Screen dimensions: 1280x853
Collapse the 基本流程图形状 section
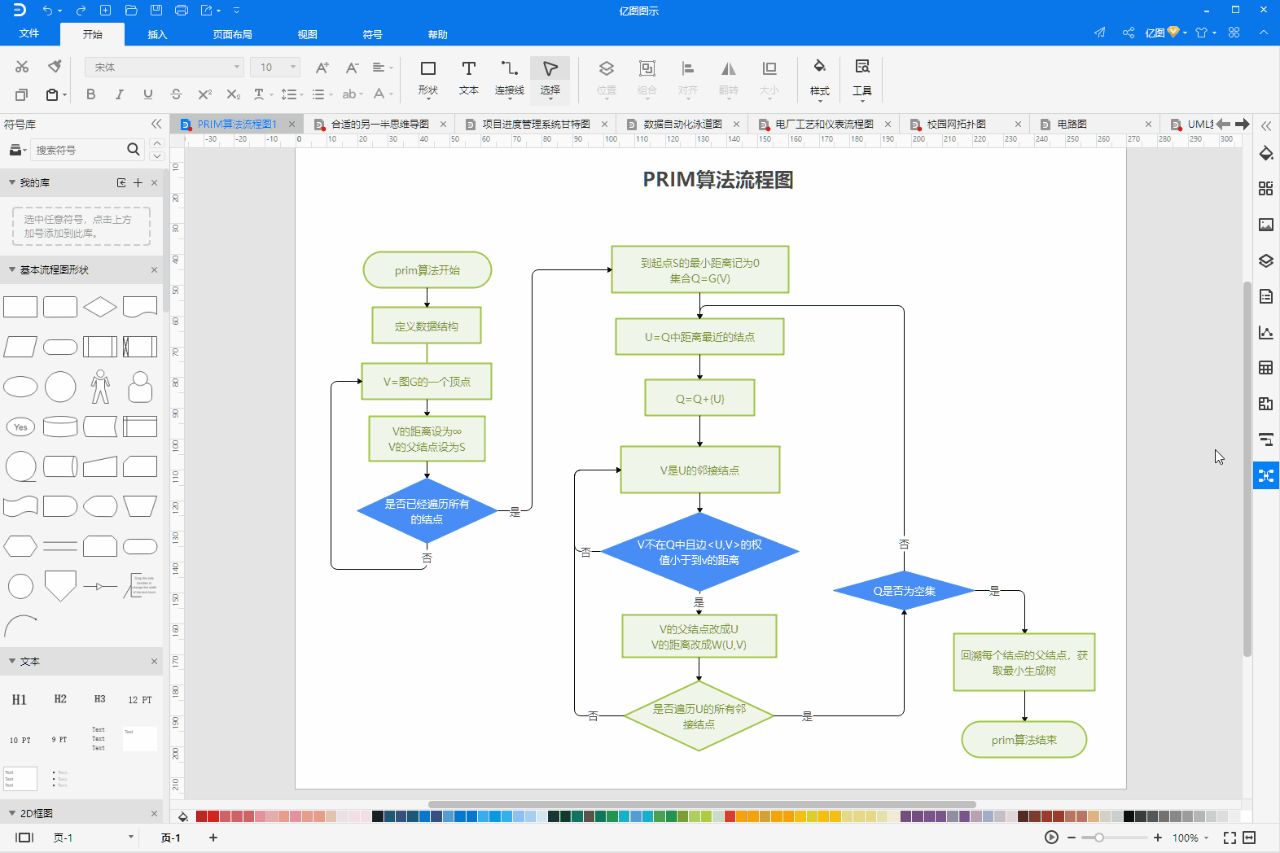pyautogui.click(x=12, y=270)
